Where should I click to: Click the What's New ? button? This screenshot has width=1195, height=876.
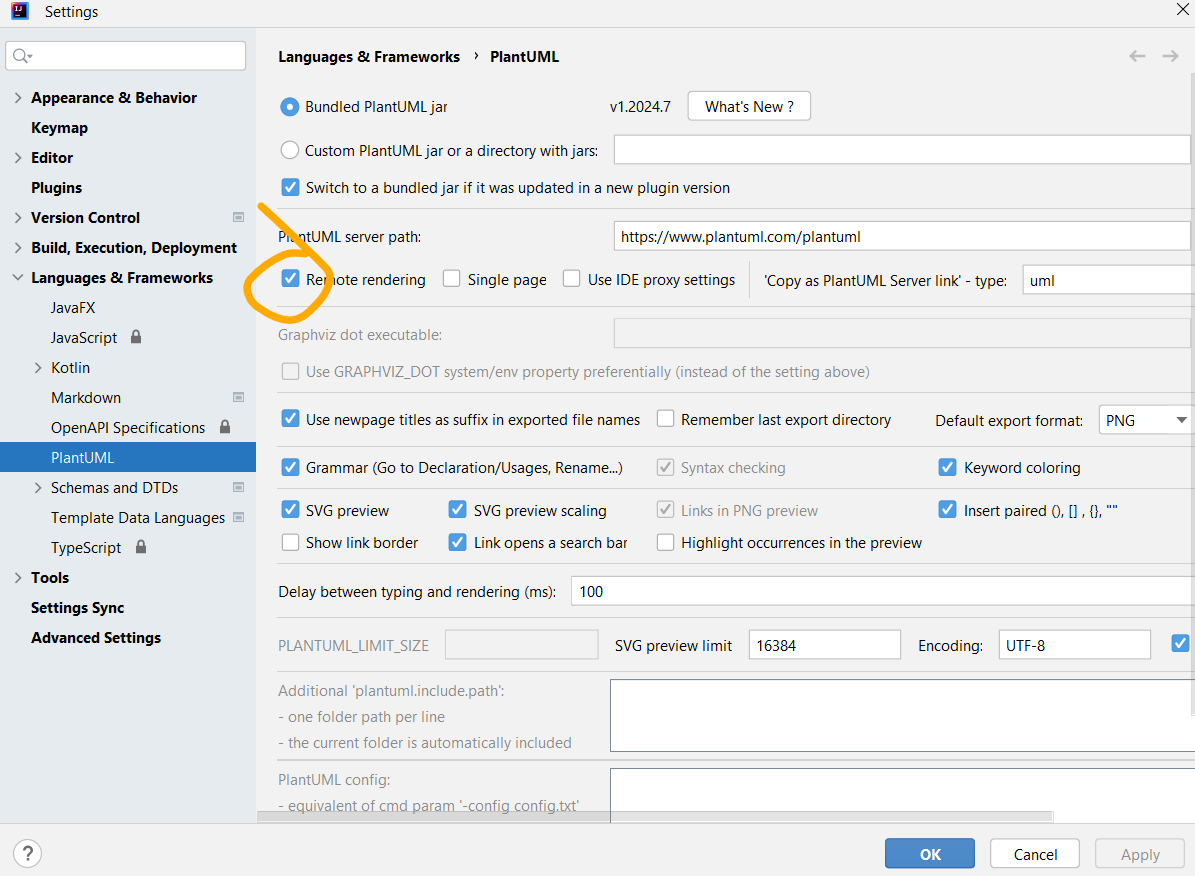tap(749, 106)
